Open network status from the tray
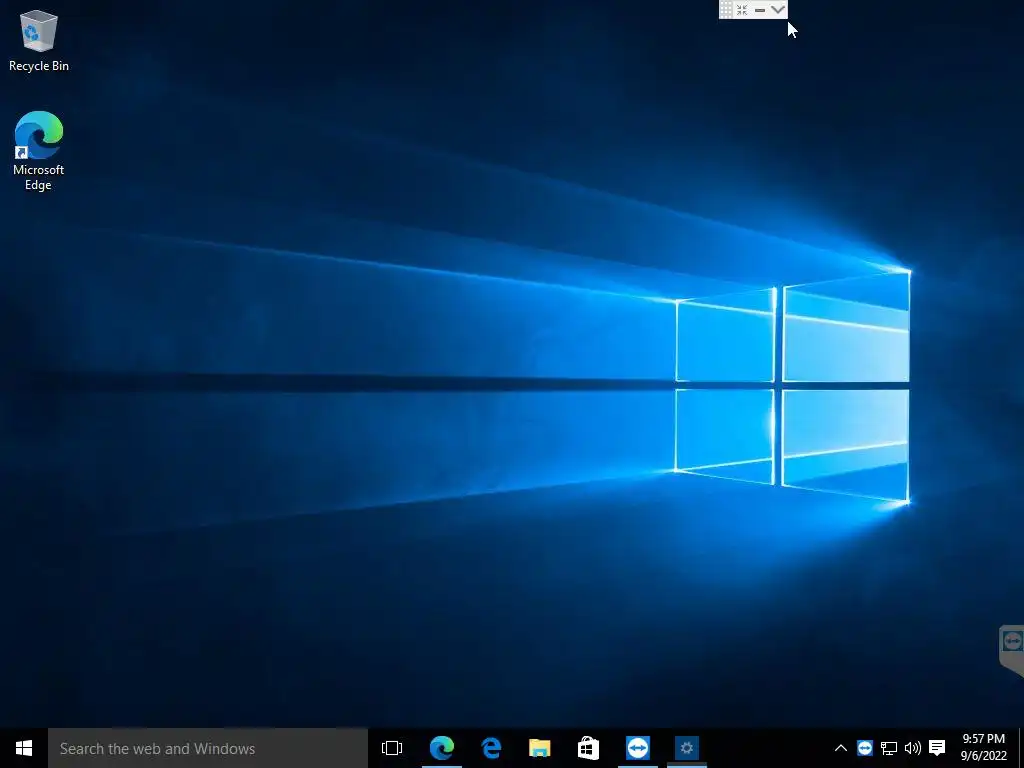Screen dimensions: 1024x768 889,748
